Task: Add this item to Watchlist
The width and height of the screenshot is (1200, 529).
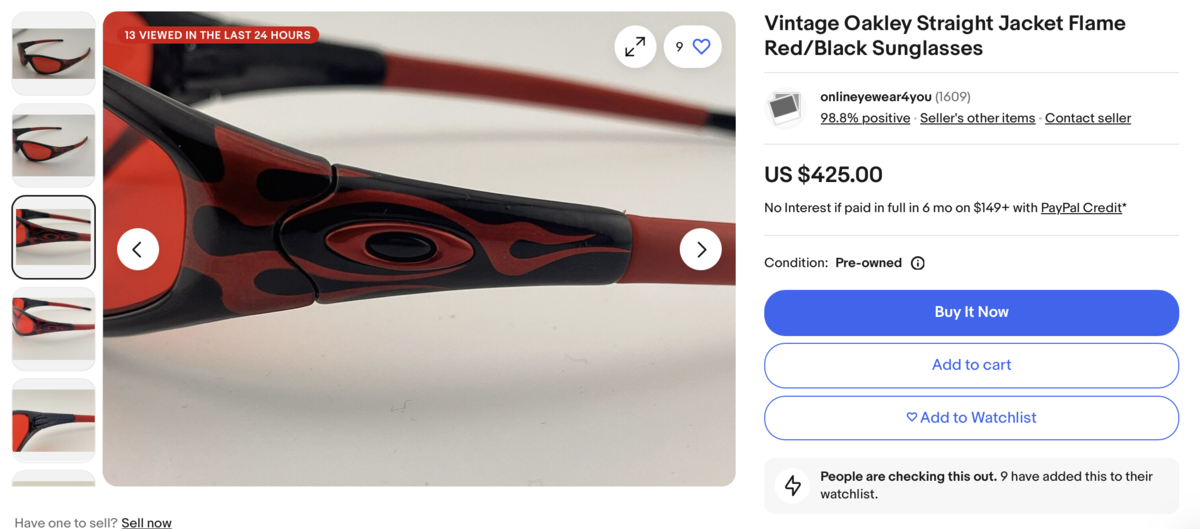Action: (x=971, y=418)
